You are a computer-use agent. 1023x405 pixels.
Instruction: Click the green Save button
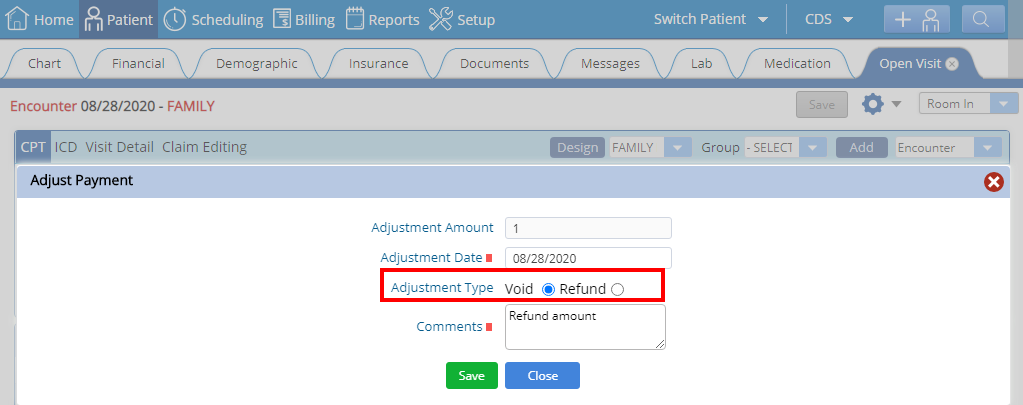click(472, 376)
